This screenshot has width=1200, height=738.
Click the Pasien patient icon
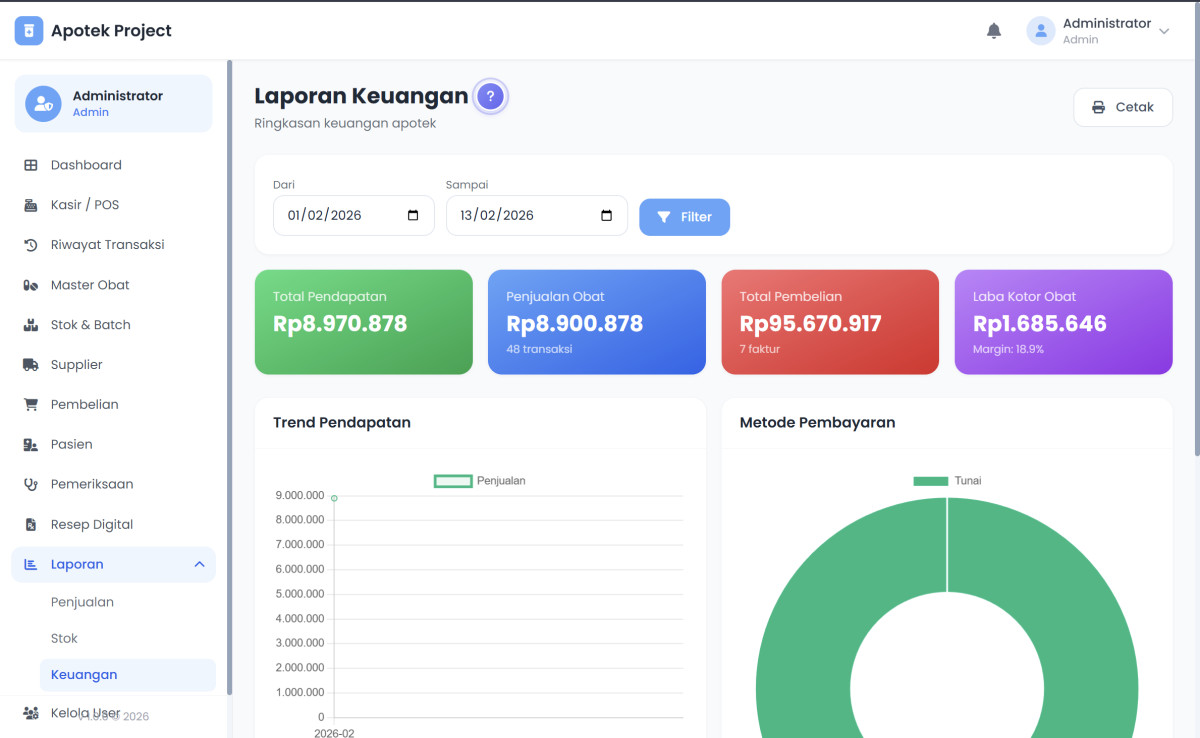31,444
